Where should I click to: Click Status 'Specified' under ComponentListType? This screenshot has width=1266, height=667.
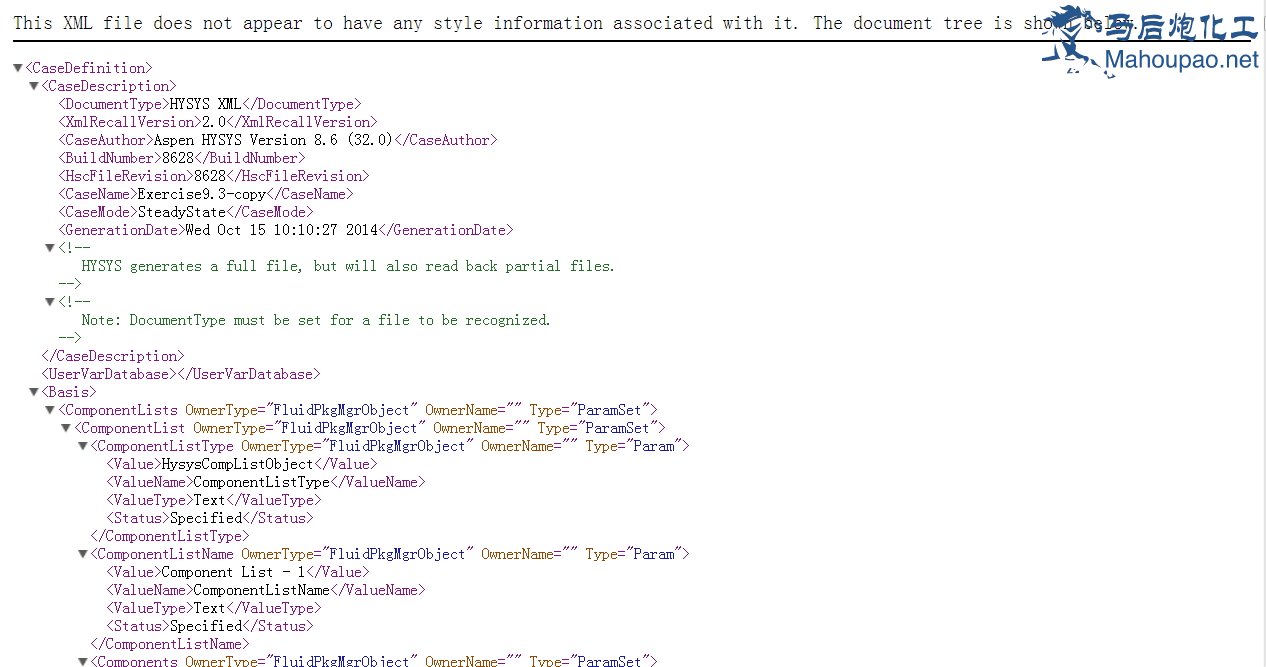pyautogui.click(x=210, y=518)
